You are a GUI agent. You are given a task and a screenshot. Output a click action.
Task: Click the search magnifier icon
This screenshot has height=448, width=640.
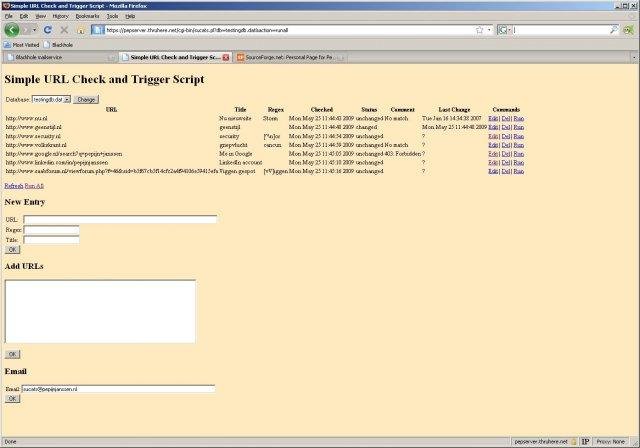coord(613,30)
